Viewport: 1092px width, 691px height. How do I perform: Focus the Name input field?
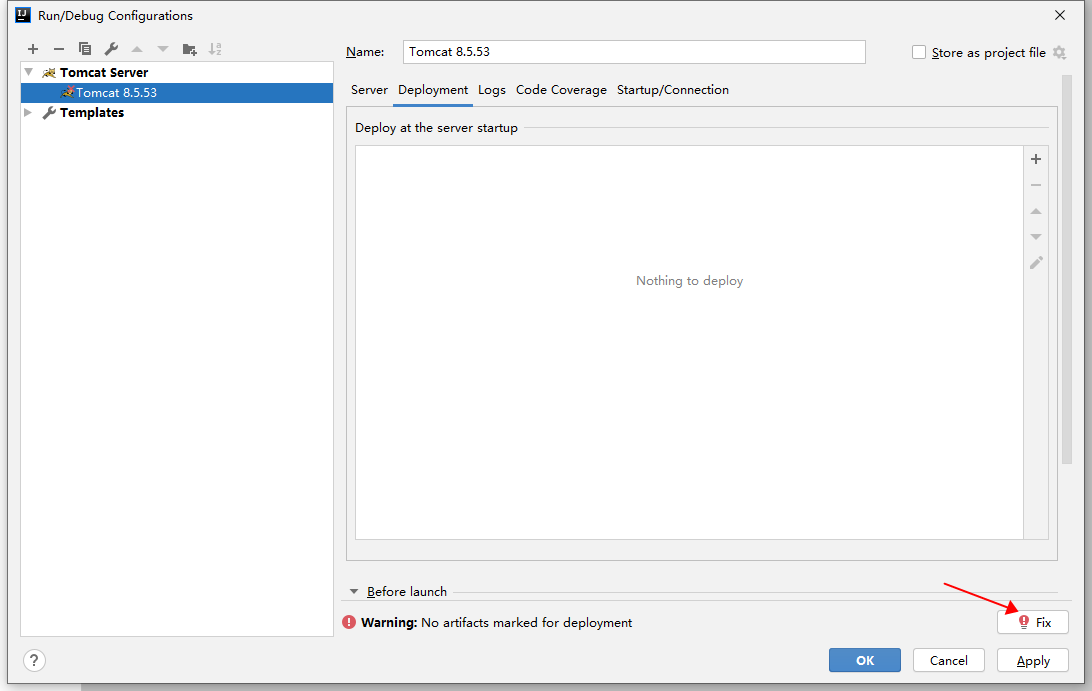tap(634, 52)
